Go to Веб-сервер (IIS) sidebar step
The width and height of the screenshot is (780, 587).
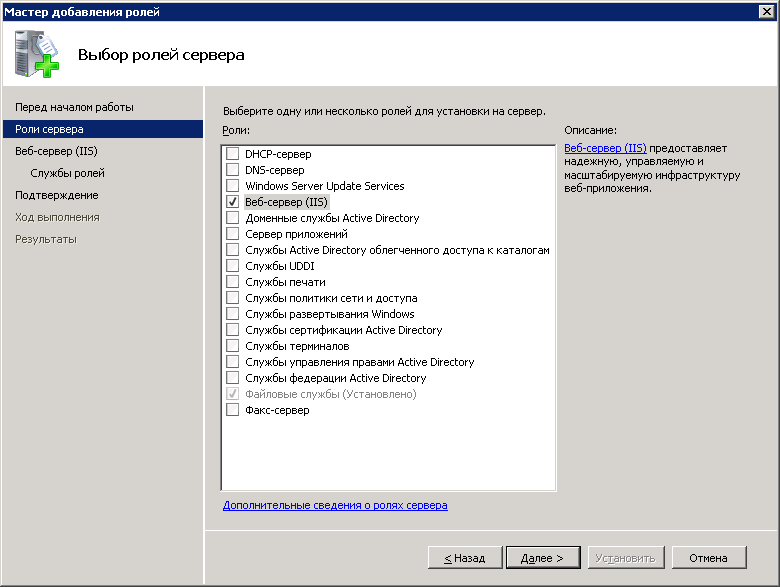point(56,151)
